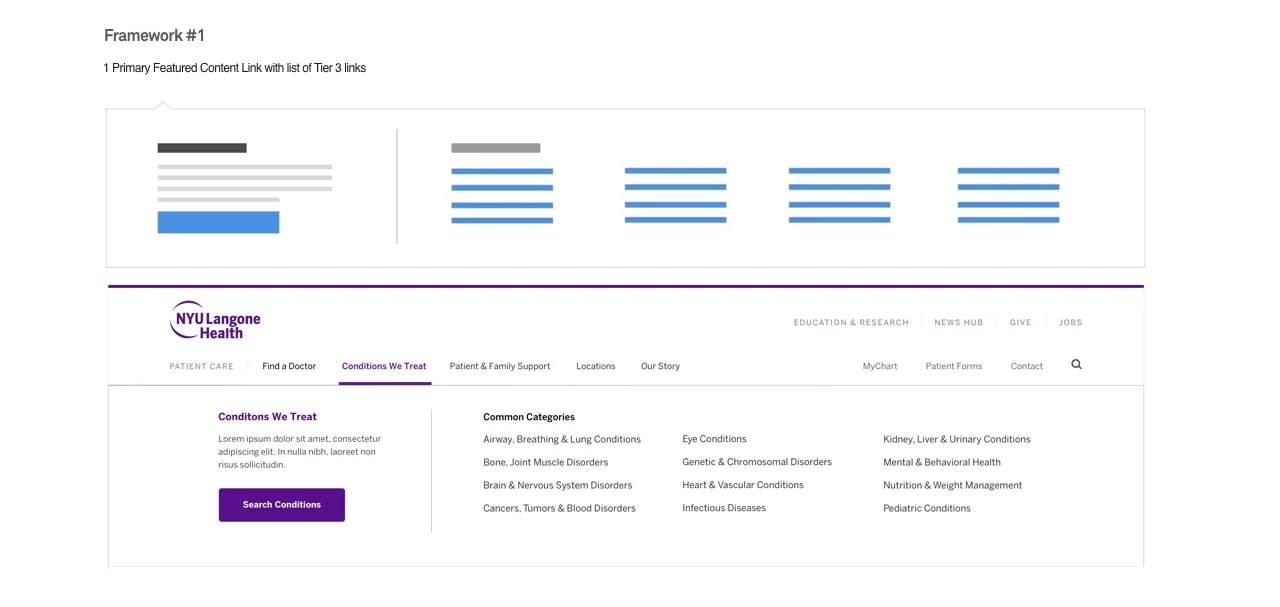
Task: Open the Find a Doctor menu
Action: coord(289,366)
